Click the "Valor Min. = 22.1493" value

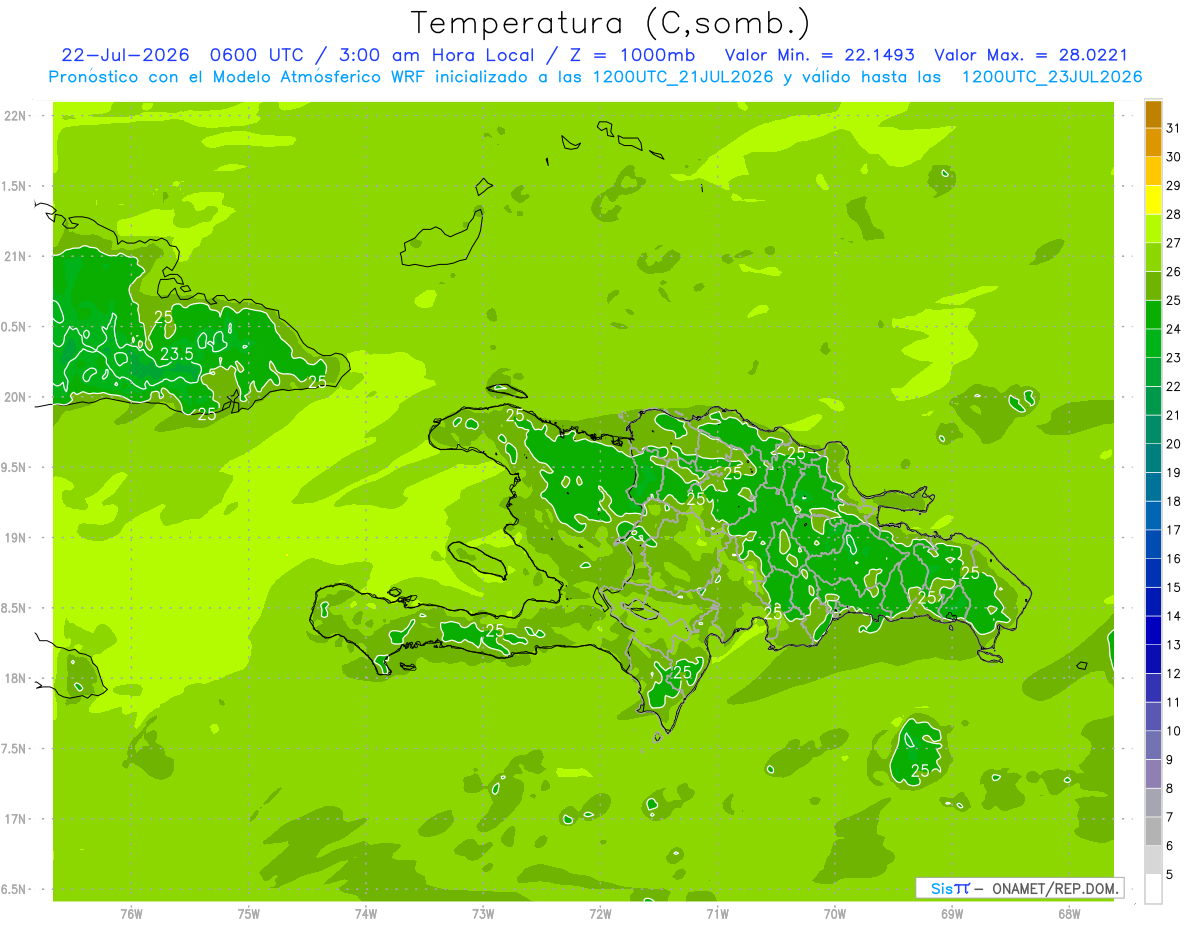pyautogui.click(x=819, y=55)
